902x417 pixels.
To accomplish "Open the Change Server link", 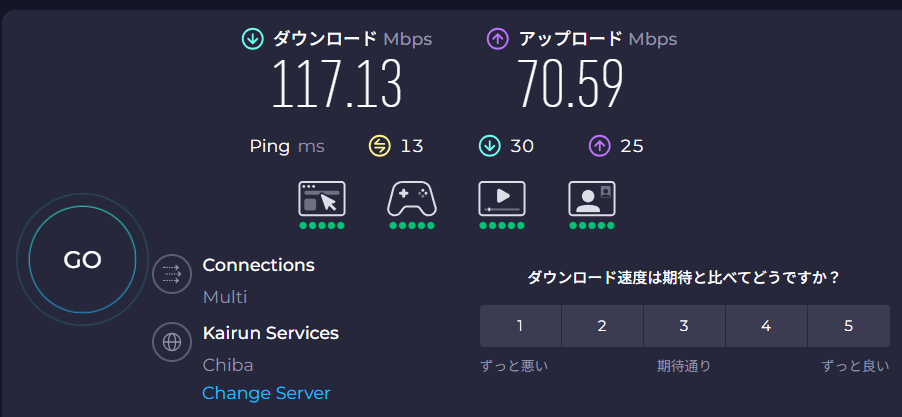I will [266, 393].
